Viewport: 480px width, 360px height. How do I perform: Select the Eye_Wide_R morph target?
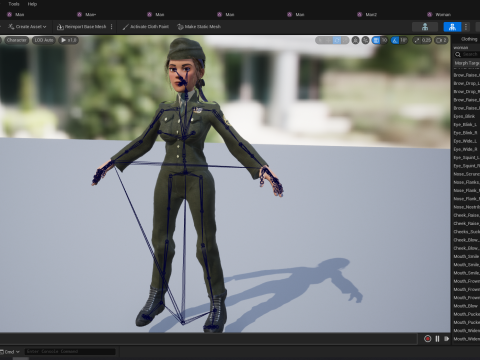(465, 149)
